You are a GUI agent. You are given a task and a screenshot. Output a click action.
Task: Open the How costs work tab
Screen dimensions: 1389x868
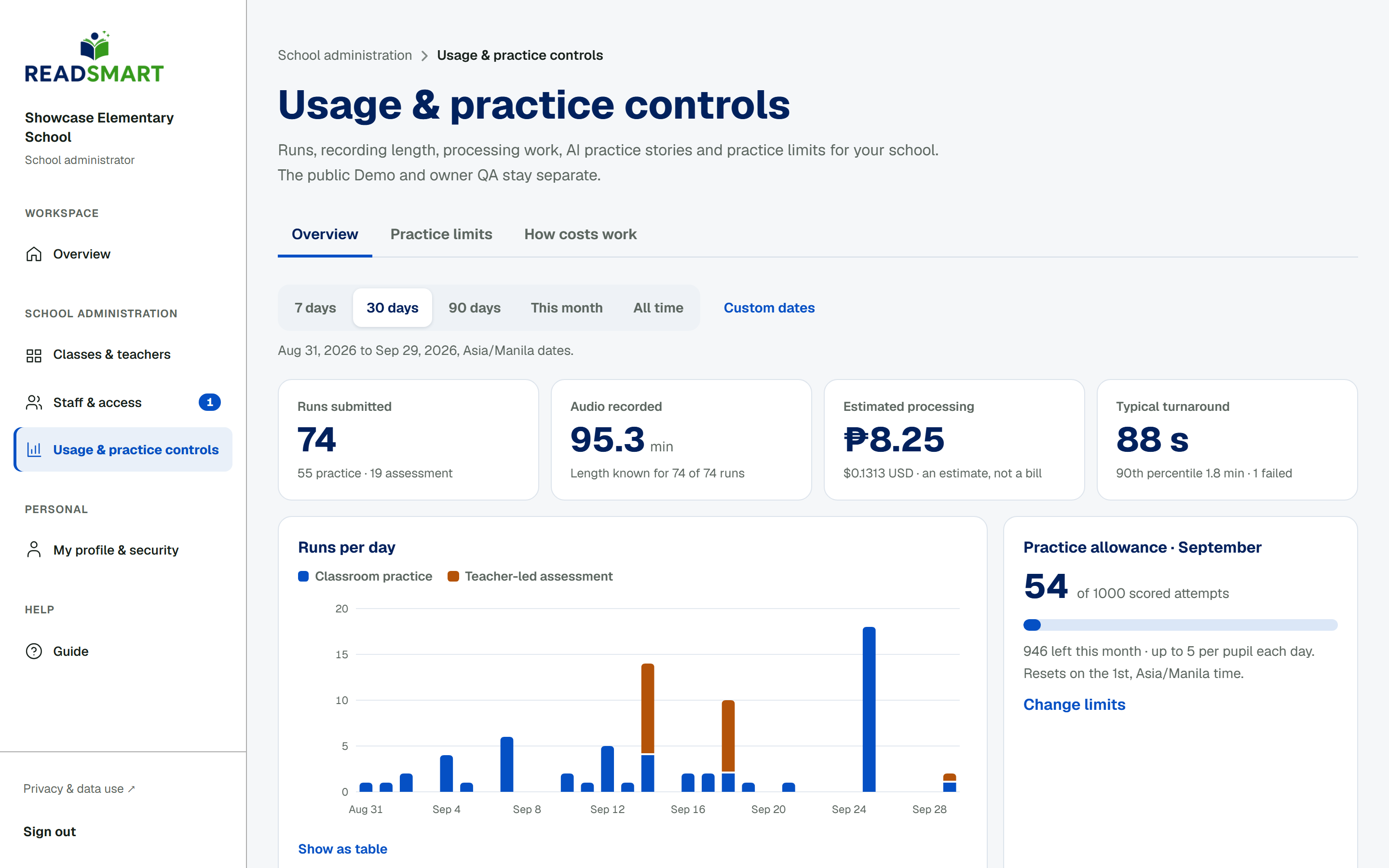point(580,234)
